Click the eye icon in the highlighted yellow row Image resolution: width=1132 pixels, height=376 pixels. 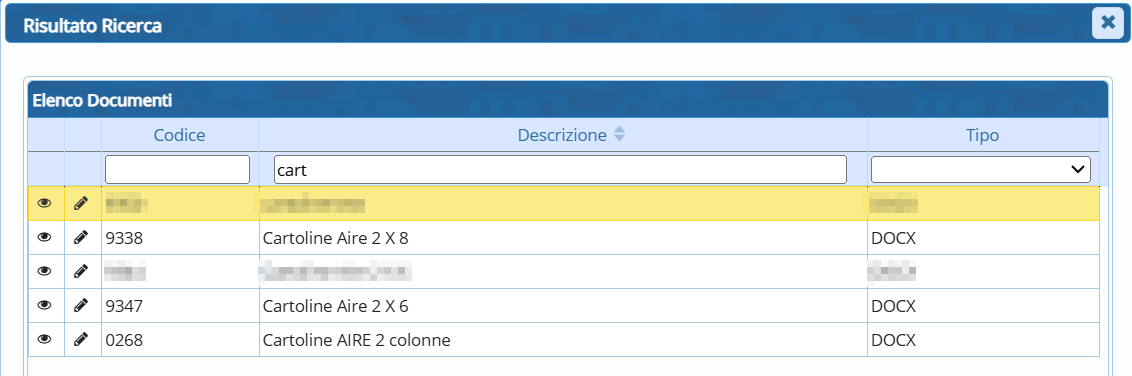[45, 204]
